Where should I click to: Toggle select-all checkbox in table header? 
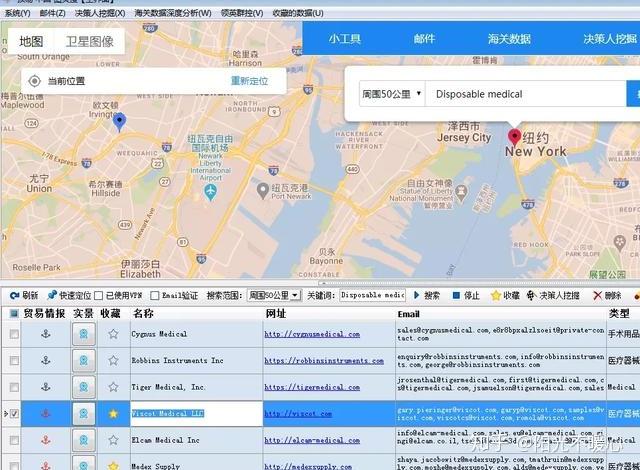[14, 313]
